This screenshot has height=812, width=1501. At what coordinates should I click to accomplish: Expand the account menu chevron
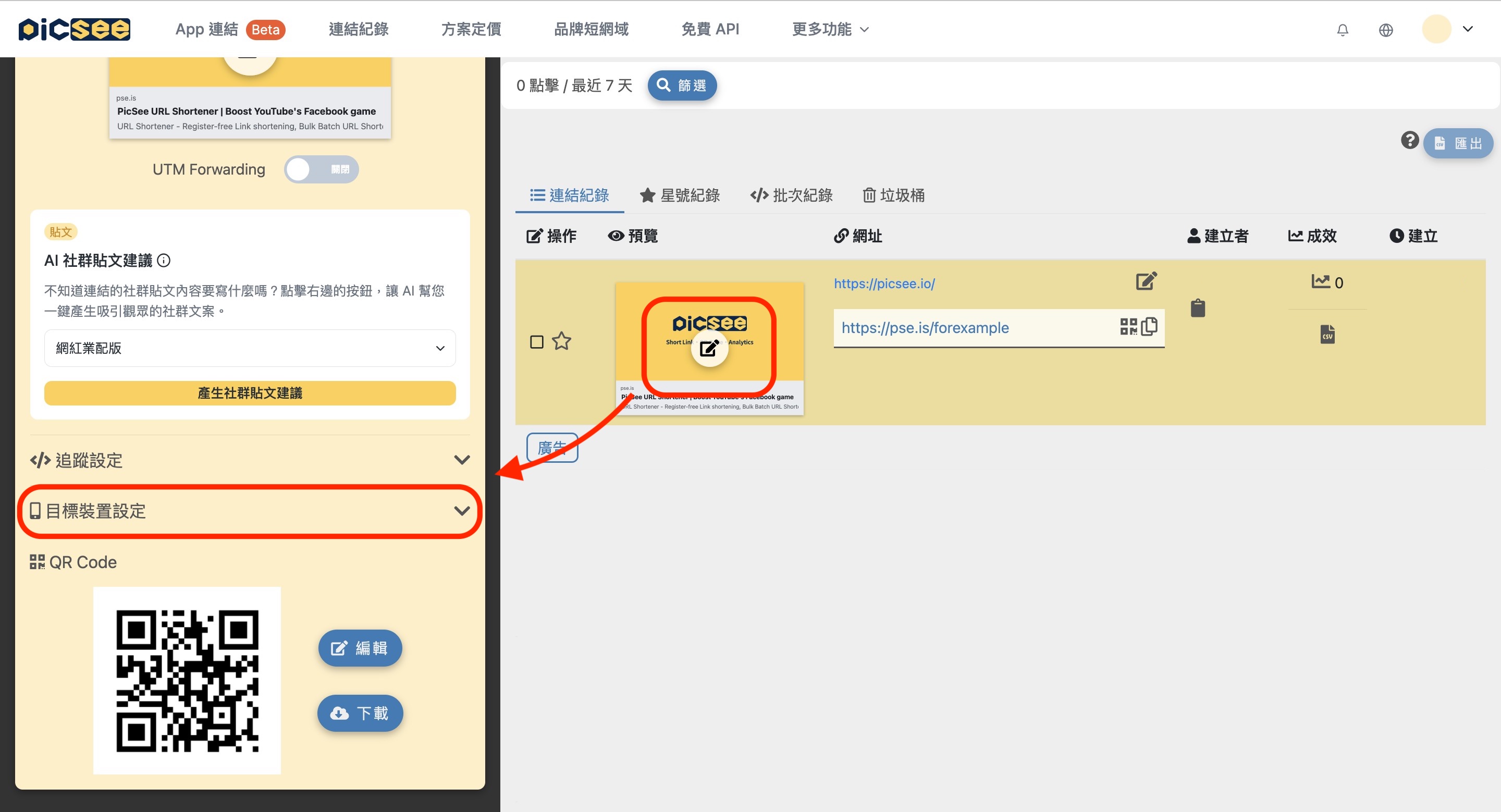click(x=1468, y=29)
